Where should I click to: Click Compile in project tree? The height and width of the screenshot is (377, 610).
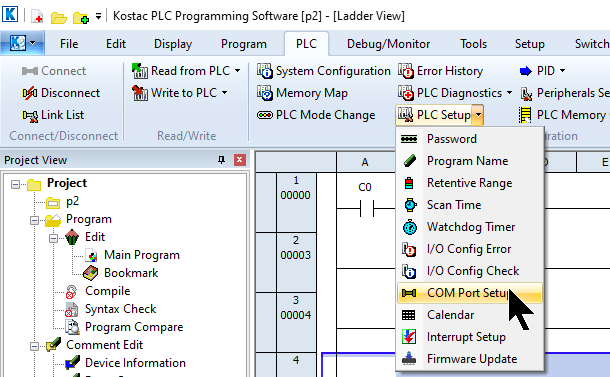(107, 291)
